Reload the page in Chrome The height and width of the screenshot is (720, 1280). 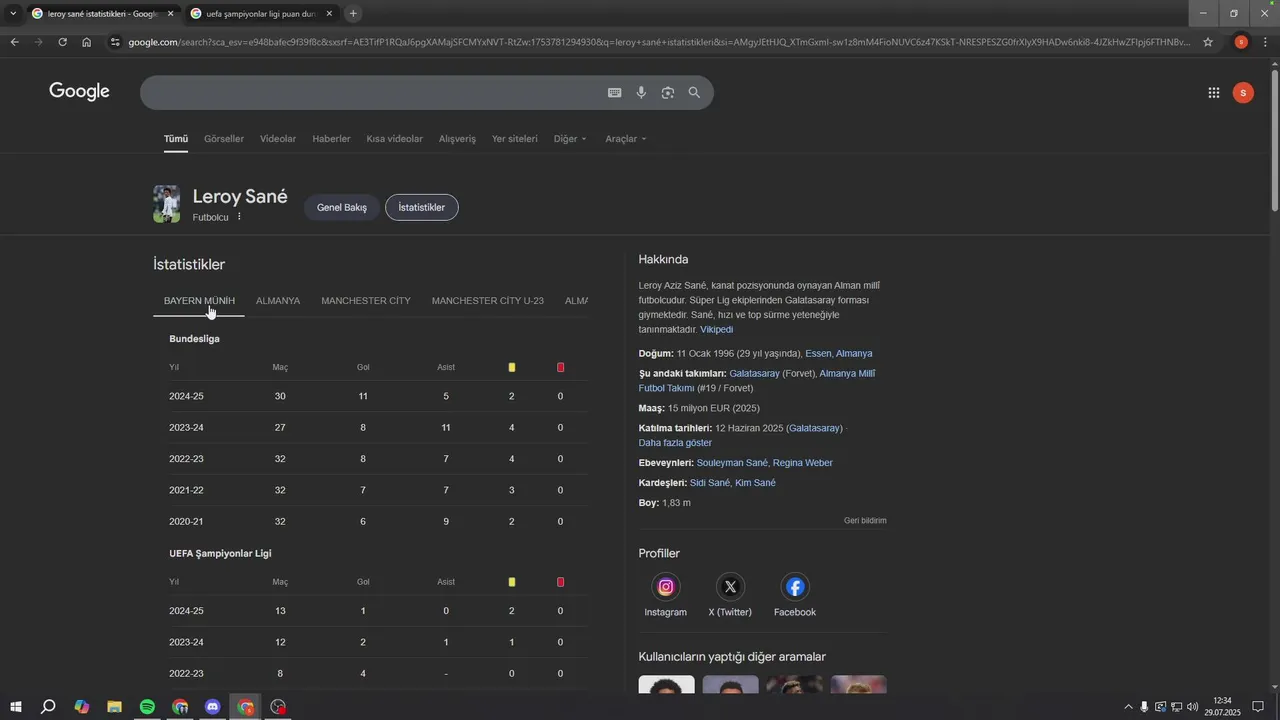[x=62, y=42]
